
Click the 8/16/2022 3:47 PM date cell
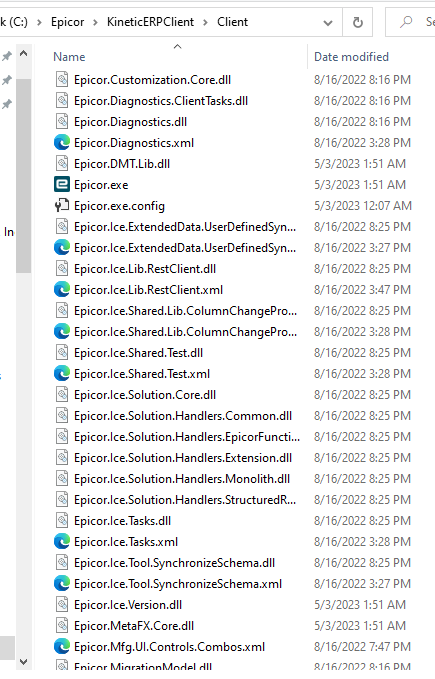pos(362,290)
